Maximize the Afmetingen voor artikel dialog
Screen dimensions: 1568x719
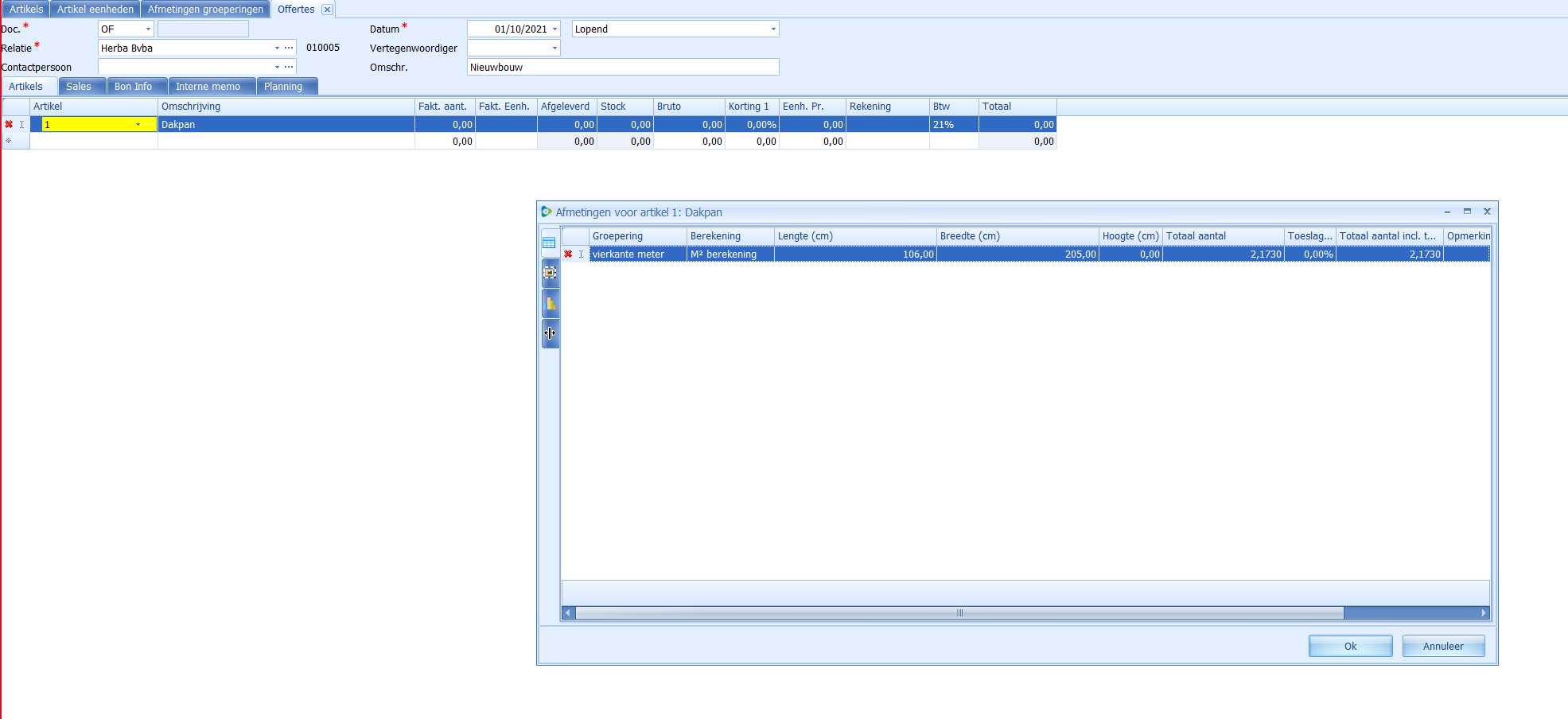coord(1467,212)
